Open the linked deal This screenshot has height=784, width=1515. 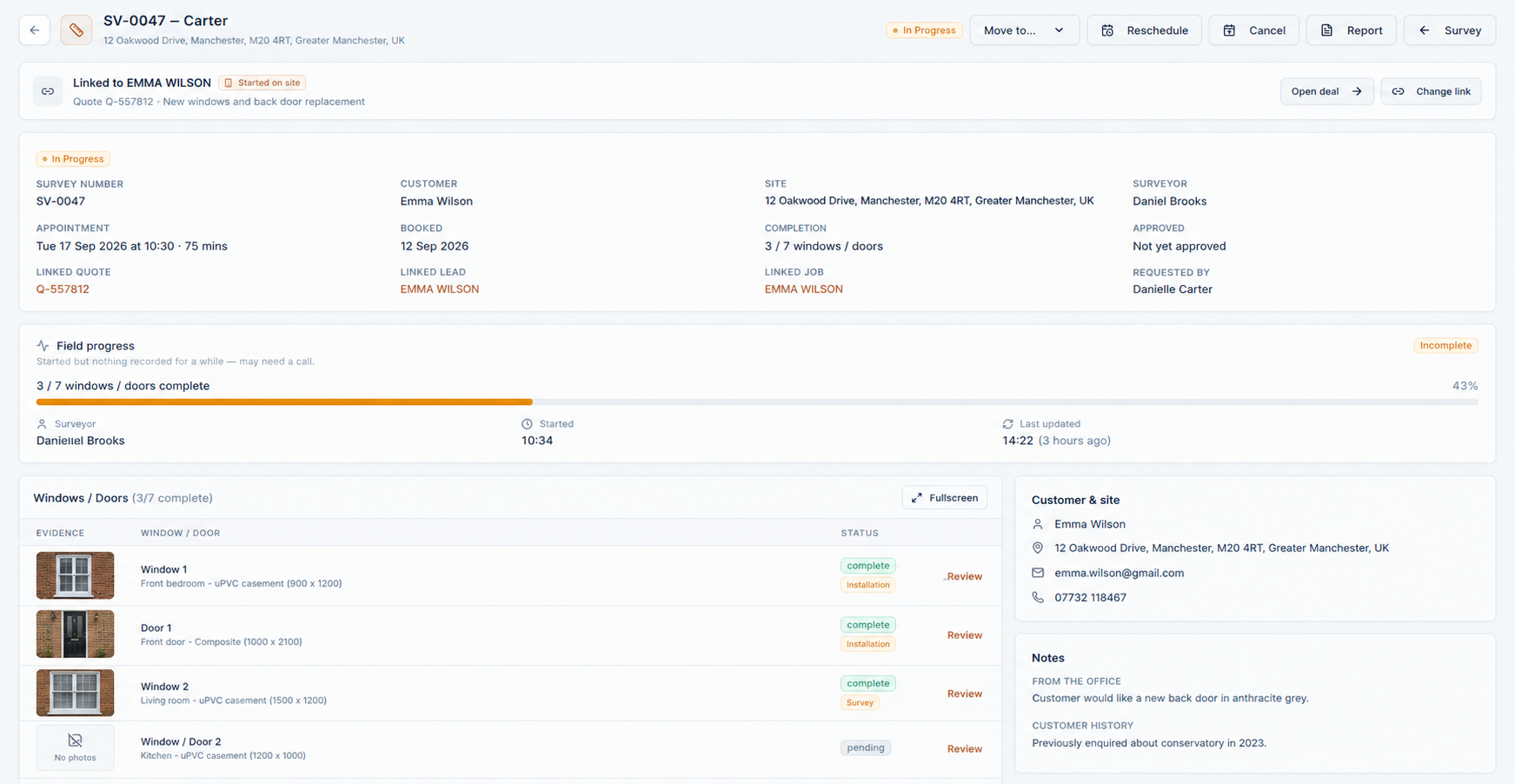(1326, 91)
